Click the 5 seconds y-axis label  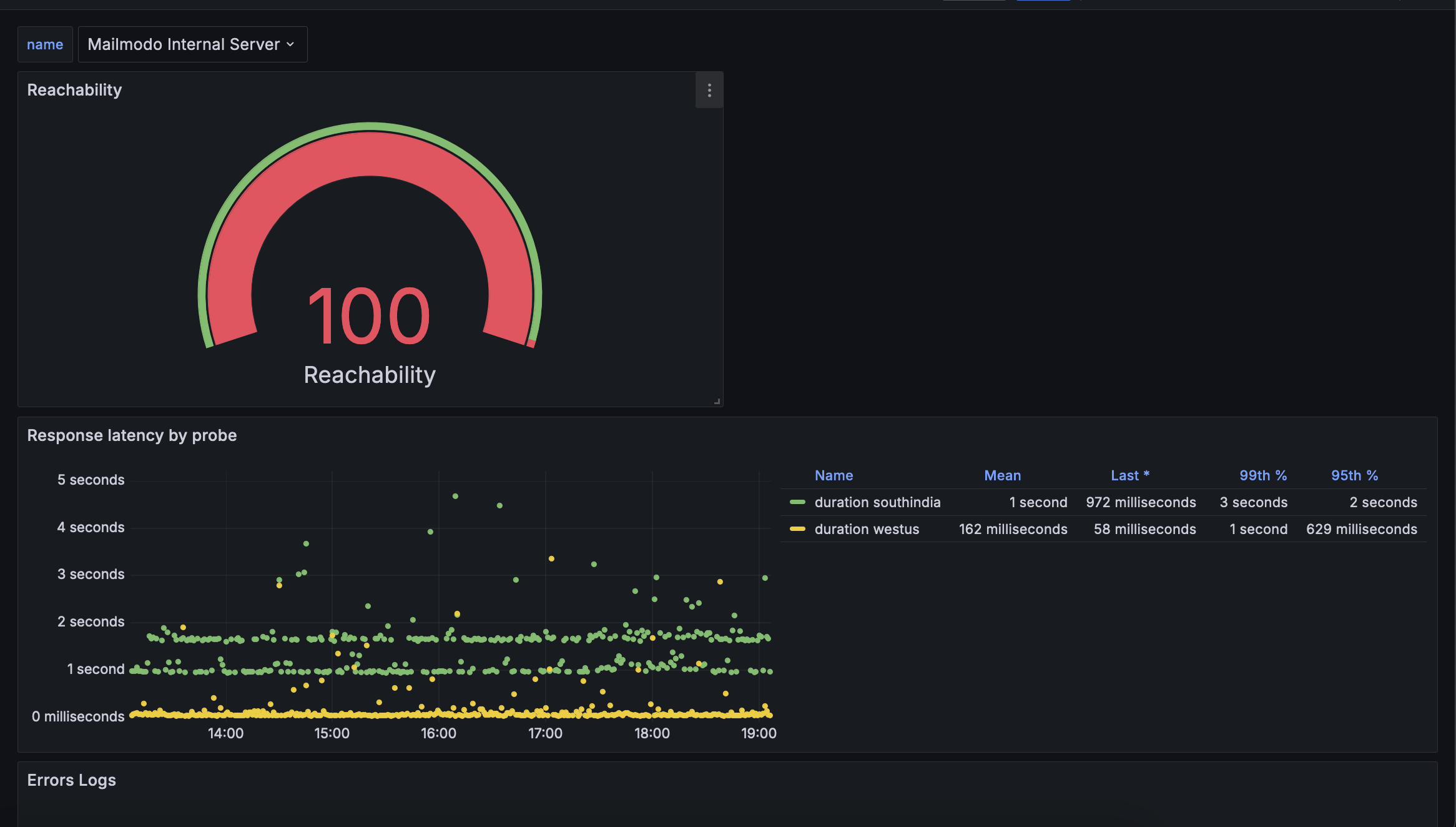[x=91, y=480]
